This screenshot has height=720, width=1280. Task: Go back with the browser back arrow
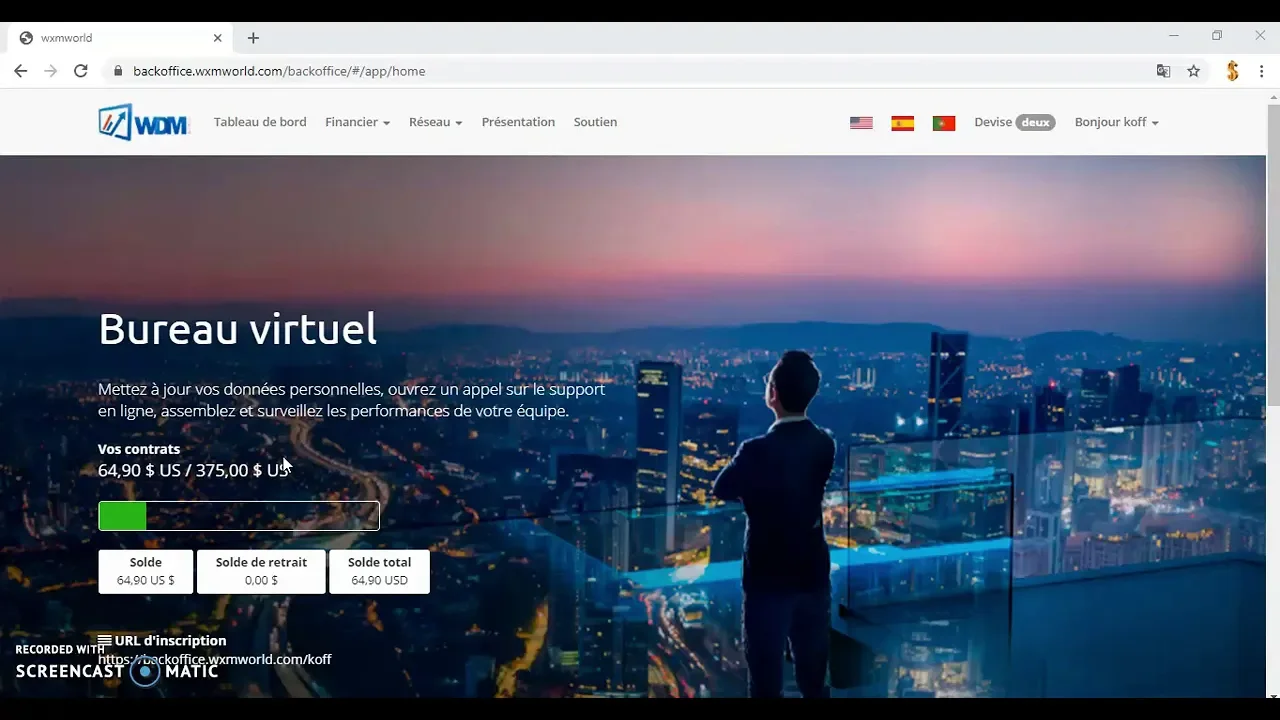coord(21,71)
